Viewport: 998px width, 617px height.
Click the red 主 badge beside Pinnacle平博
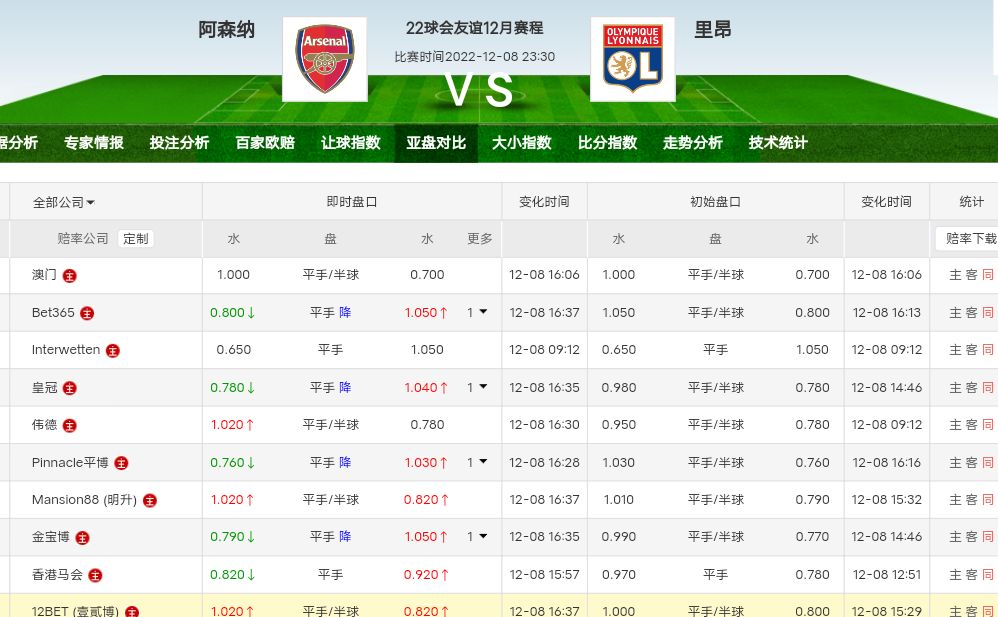point(121,463)
